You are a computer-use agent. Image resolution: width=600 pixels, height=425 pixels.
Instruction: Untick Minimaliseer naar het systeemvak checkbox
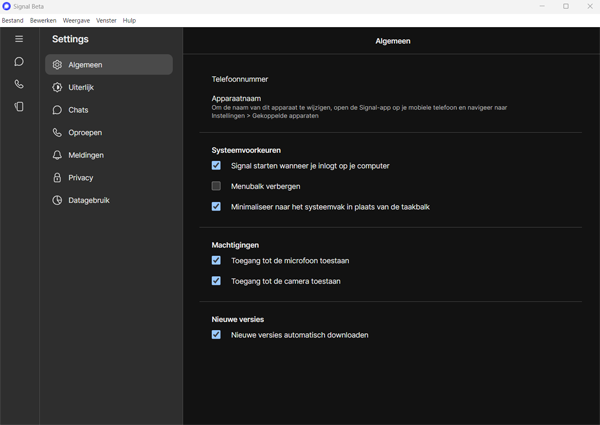(x=216, y=207)
